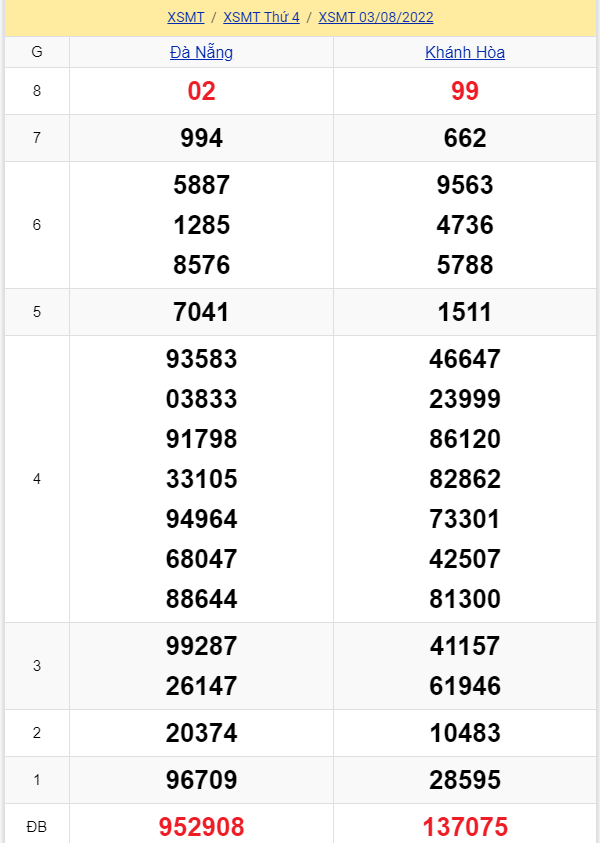Viewport: 600px width, 843px height.
Task: Select Khánh Hòa fifth prize number 1511
Action: click(x=465, y=312)
